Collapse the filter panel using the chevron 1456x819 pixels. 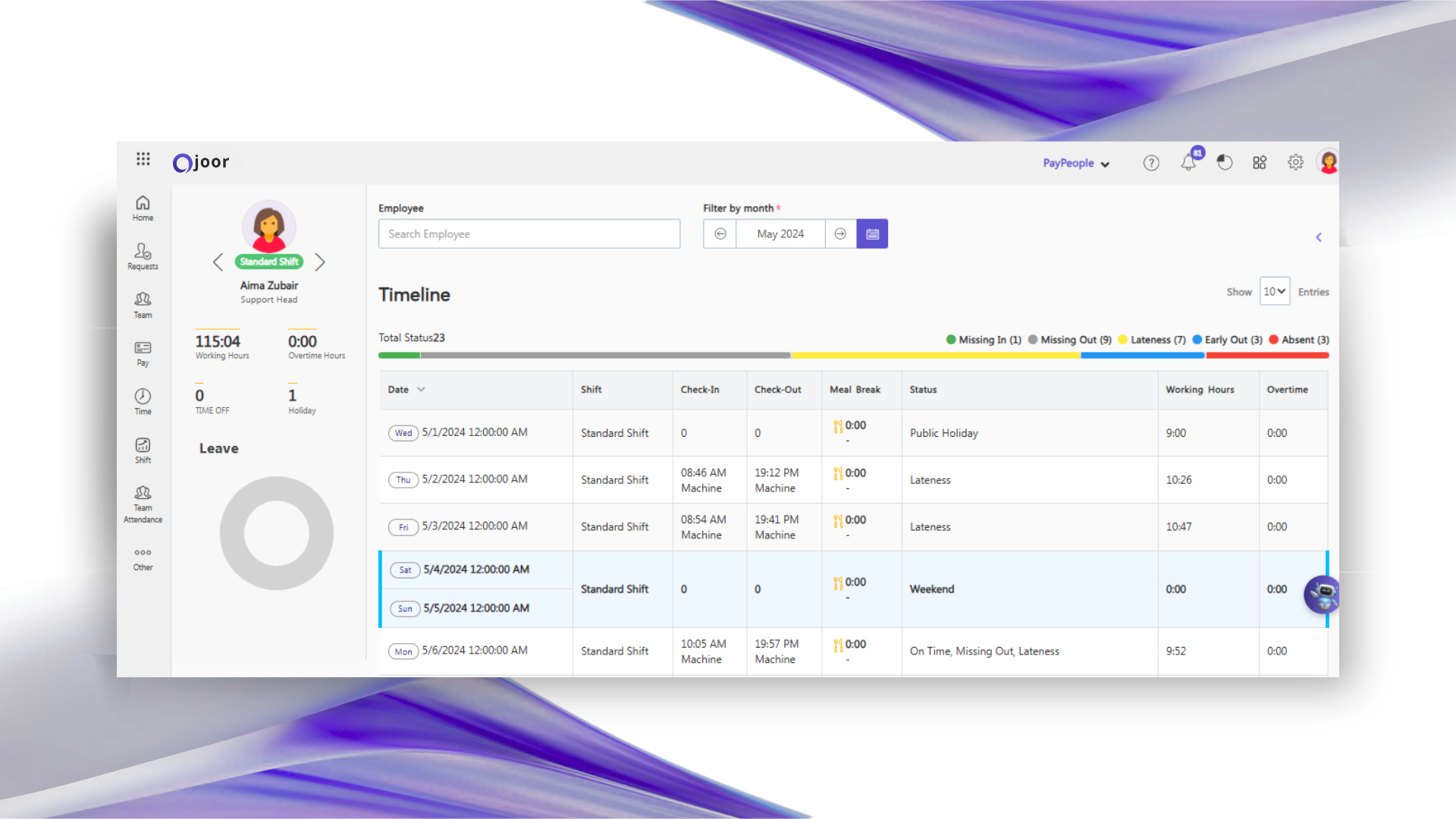point(1319,237)
